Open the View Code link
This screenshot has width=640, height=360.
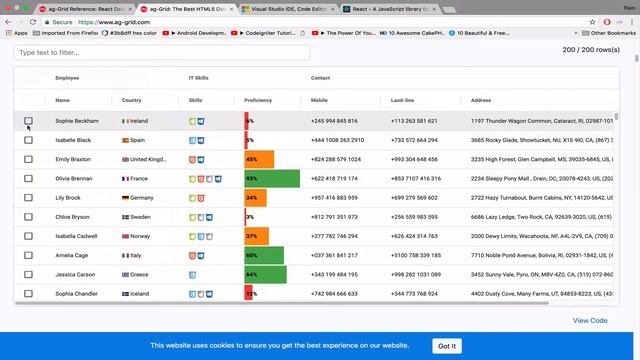pyautogui.click(x=590, y=320)
